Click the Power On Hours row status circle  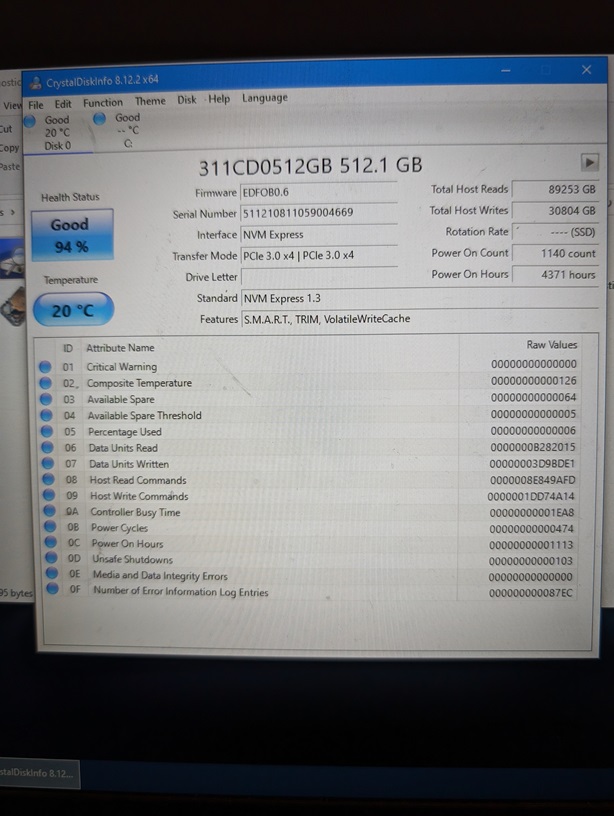click(51, 542)
